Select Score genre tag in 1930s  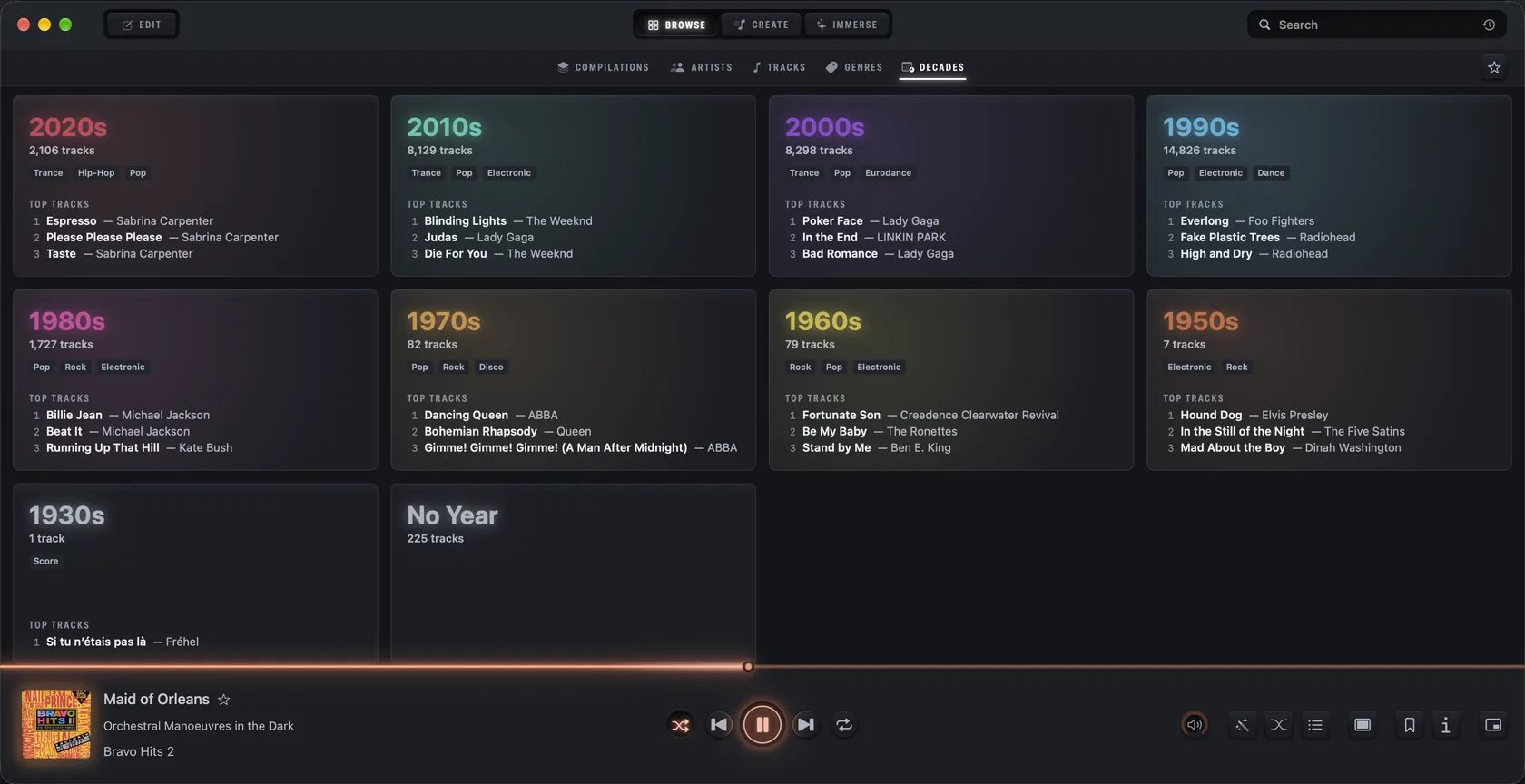[46, 562]
